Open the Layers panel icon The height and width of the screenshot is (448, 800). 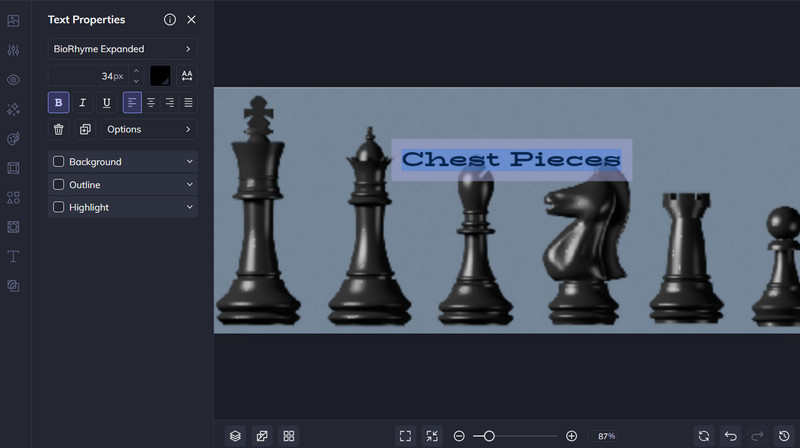pos(235,436)
